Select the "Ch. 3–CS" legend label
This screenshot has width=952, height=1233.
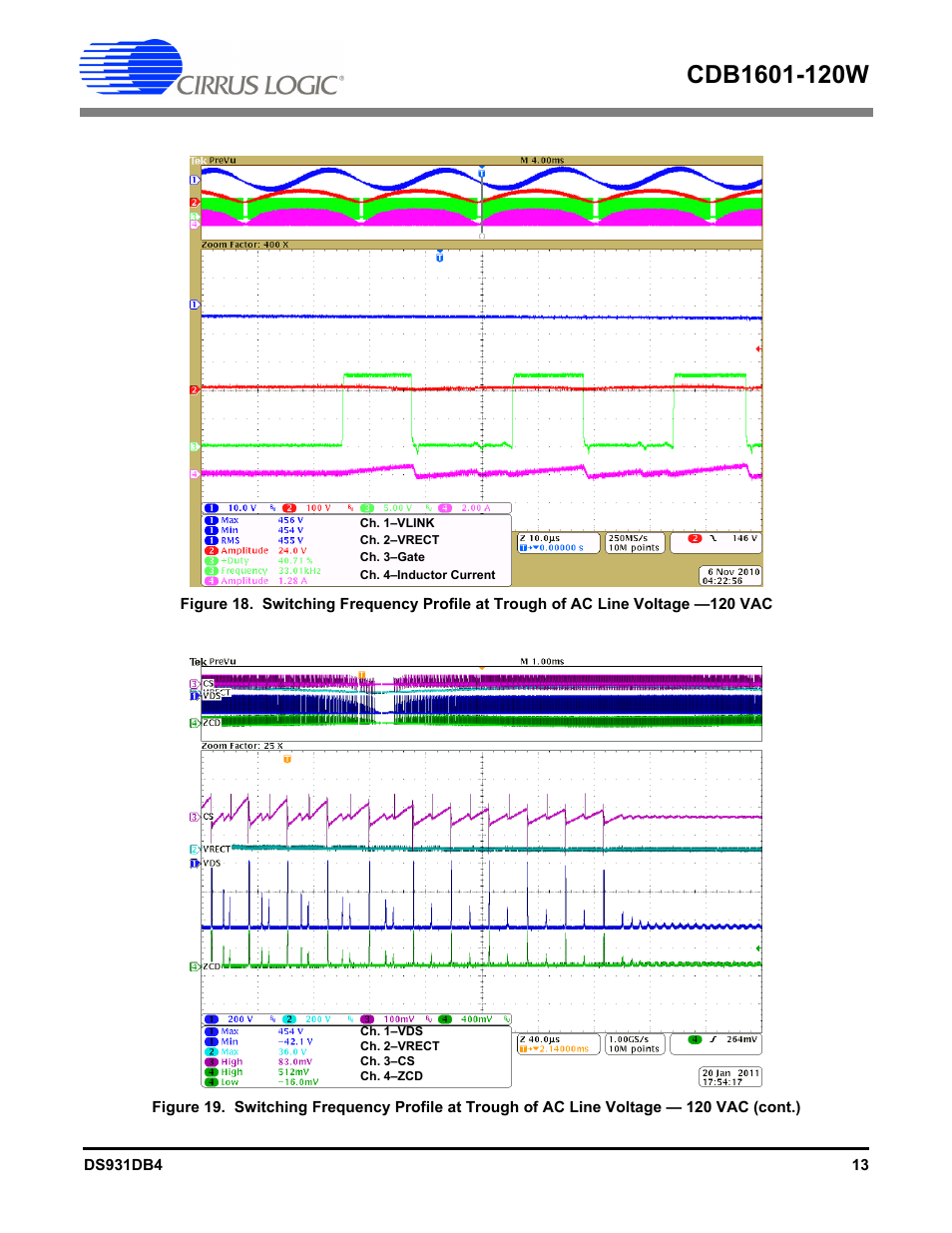coord(387,1061)
